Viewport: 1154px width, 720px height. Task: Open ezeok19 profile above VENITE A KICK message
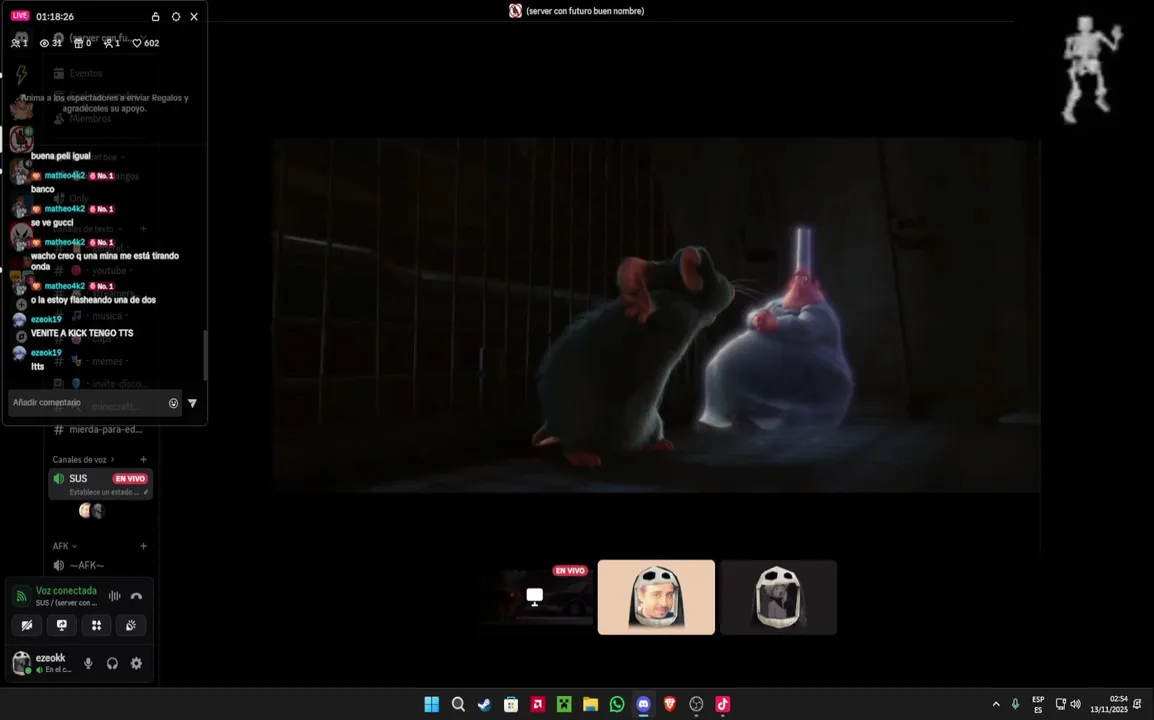pos(46,320)
